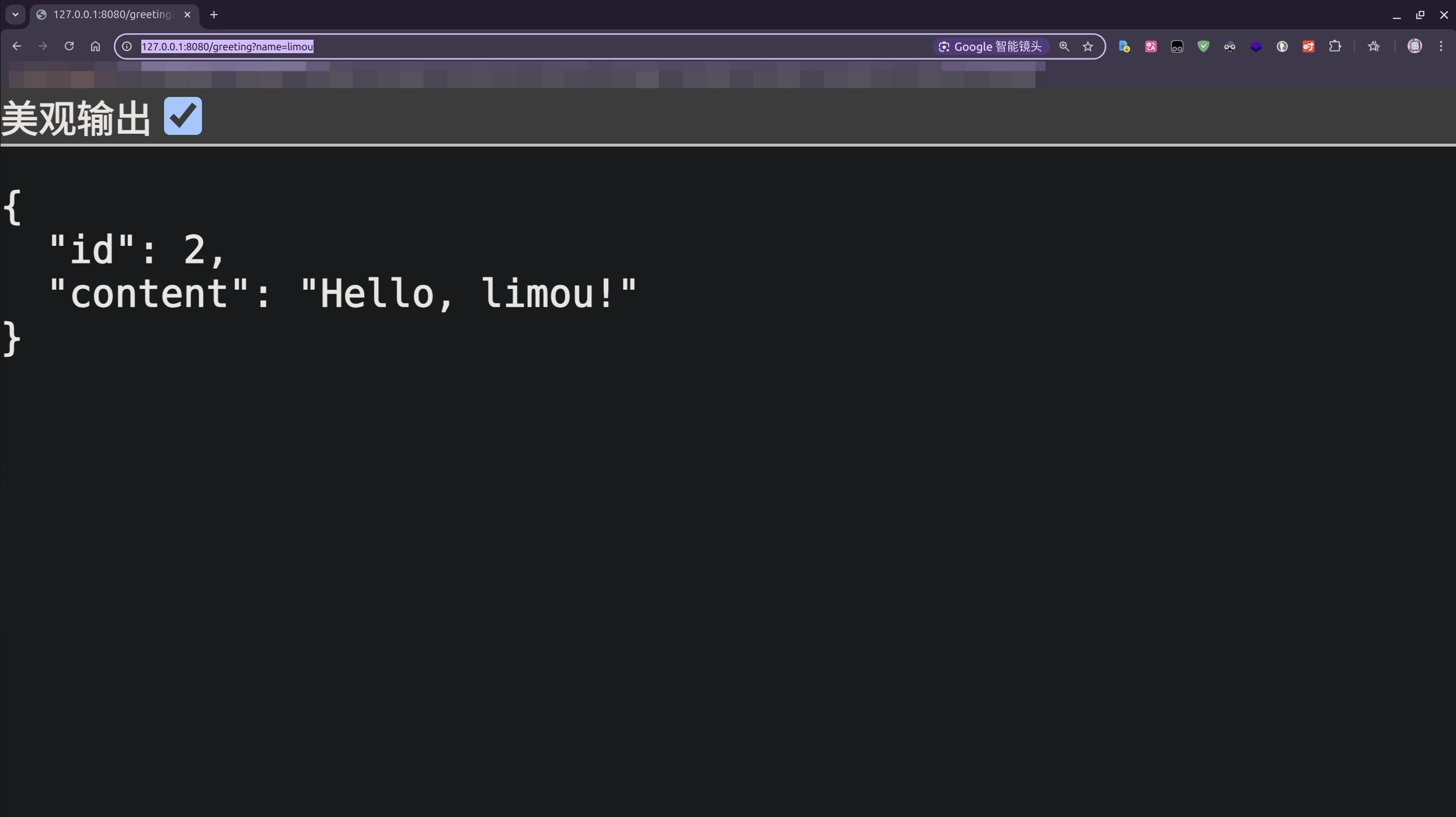Click the zoom magnifier icon in address bar
Viewport: 1456px width, 817px height.
[1064, 47]
